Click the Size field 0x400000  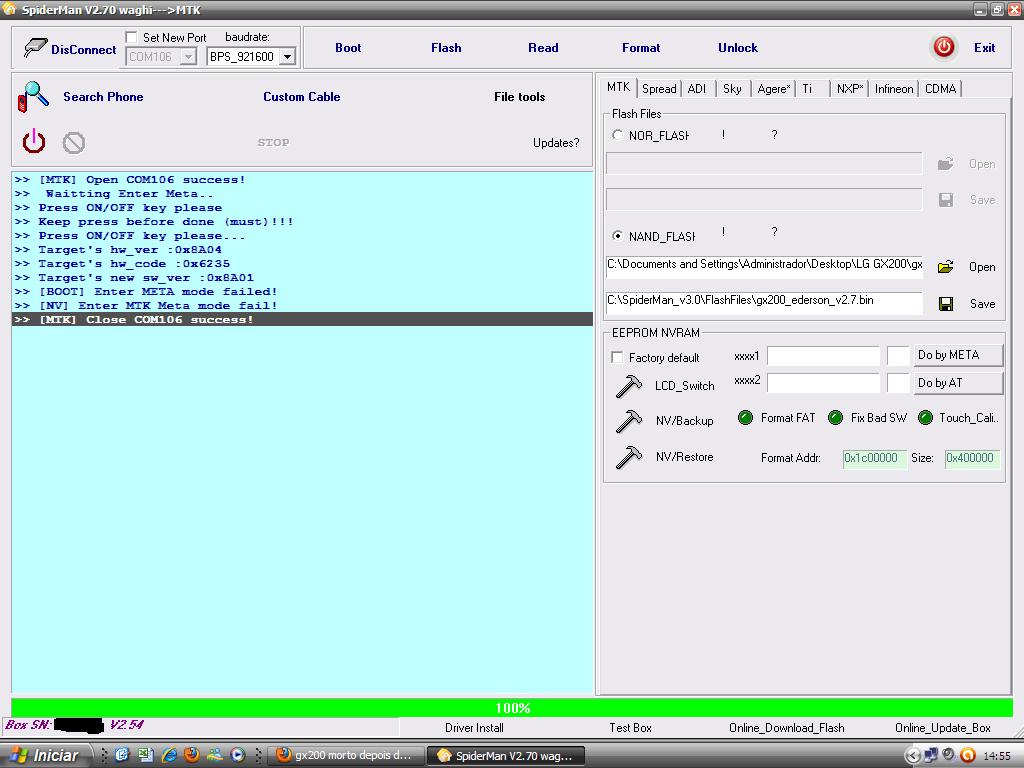[972, 458]
